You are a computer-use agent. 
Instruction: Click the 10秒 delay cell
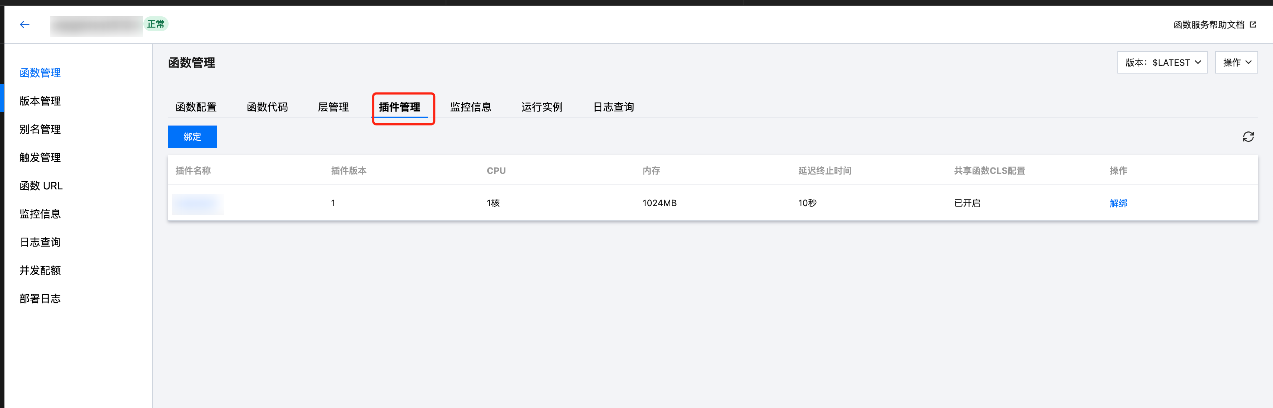[807, 203]
